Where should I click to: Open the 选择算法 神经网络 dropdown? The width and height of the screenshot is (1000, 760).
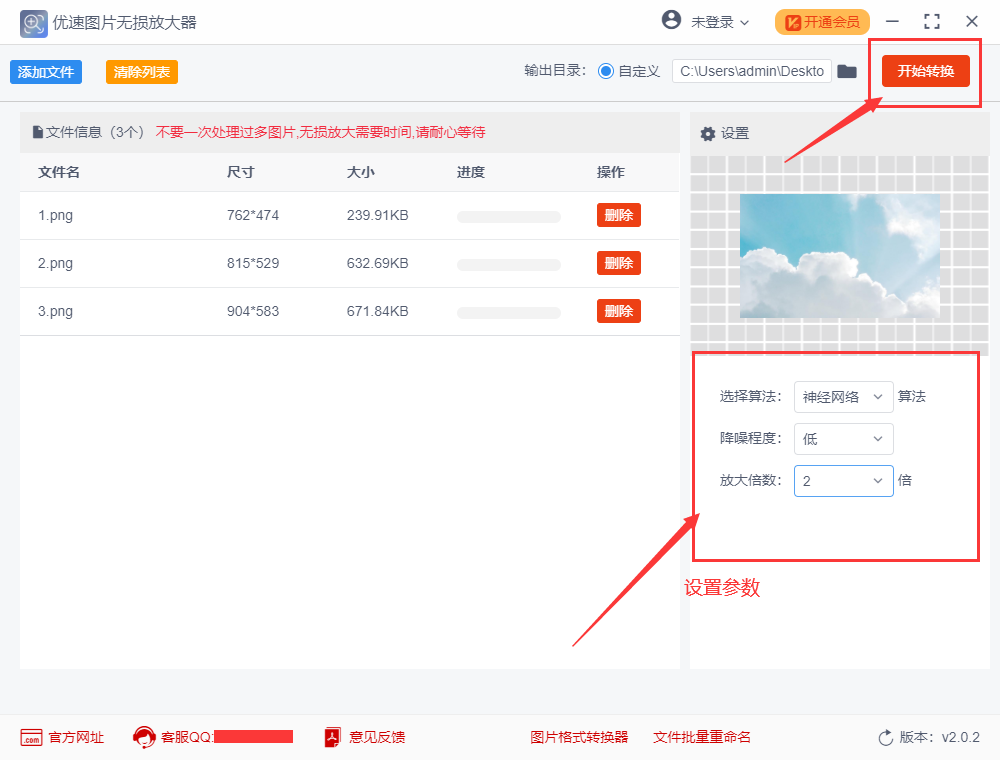click(843, 397)
